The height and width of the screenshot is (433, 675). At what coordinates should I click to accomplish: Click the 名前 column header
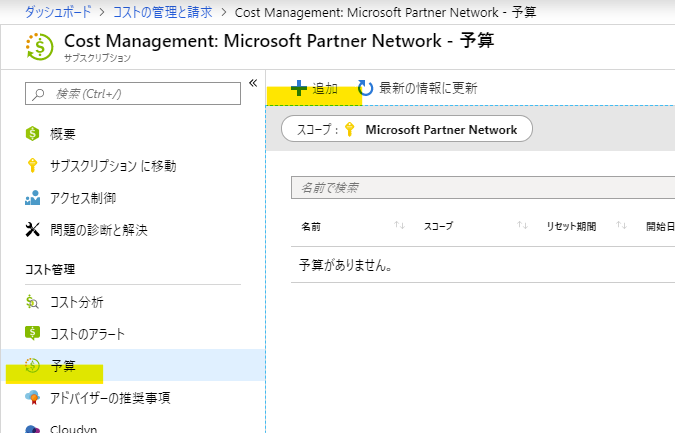coord(311,226)
